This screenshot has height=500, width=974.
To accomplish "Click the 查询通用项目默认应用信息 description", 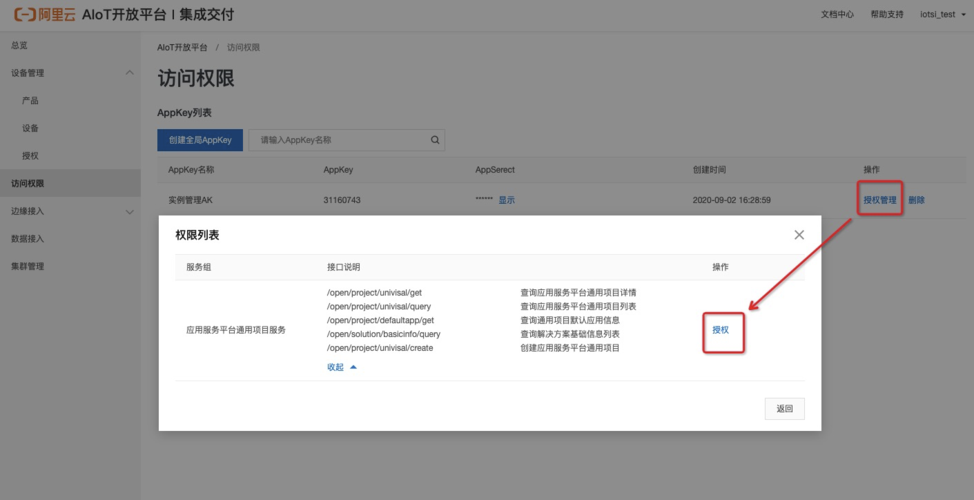I will click(570, 320).
